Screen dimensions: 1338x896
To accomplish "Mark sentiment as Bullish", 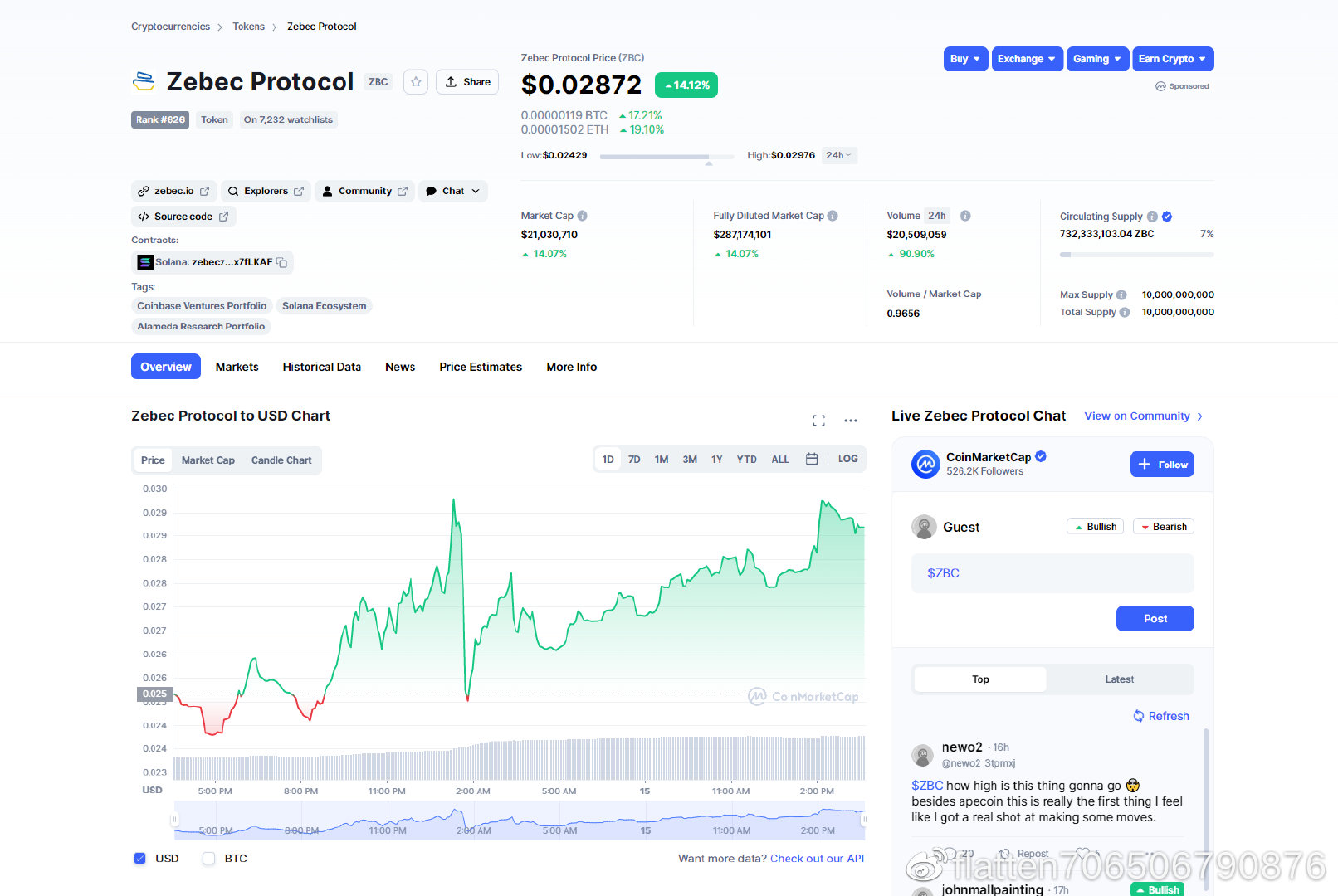I will (x=1095, y=527).
